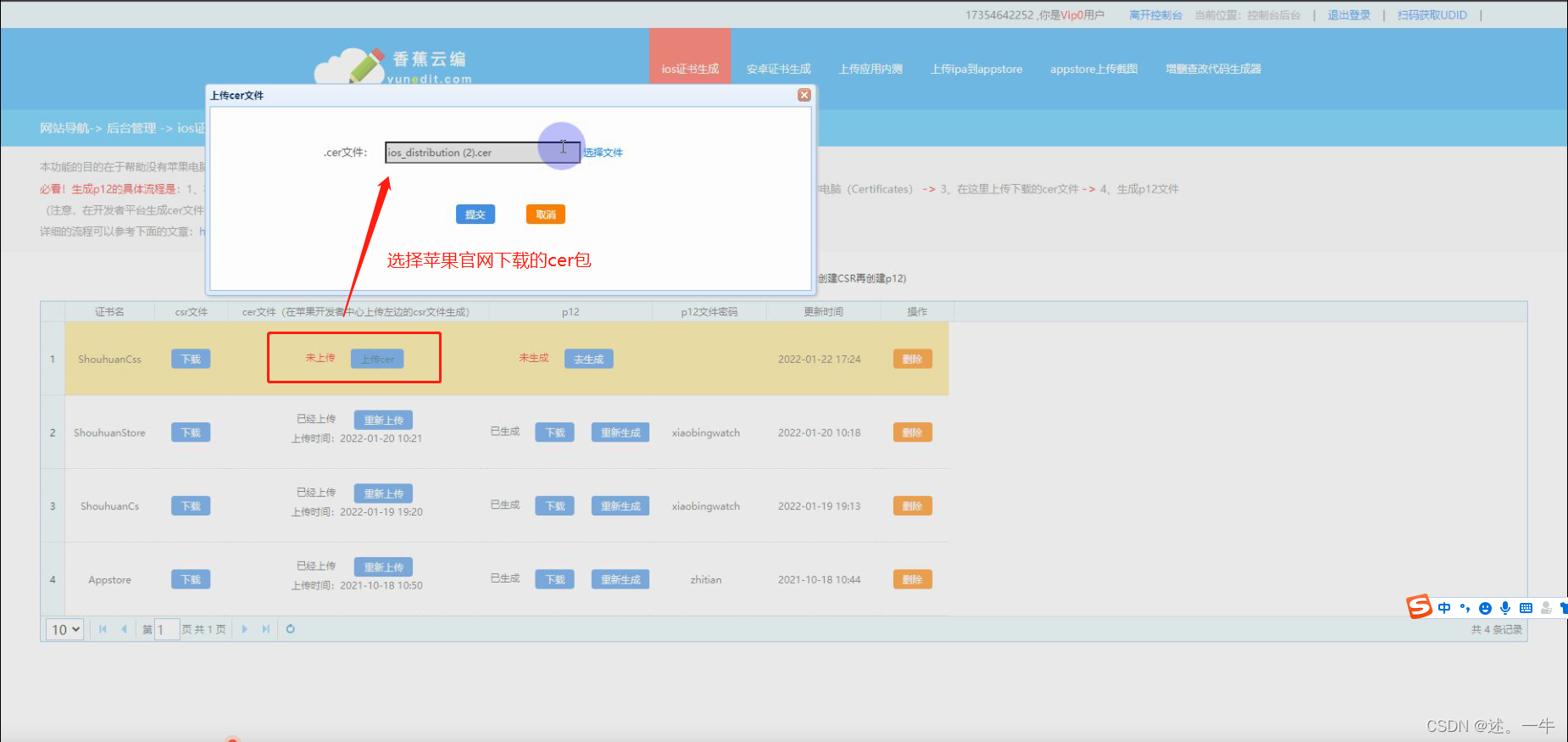This screenshot has height=742, width=1568.
Task: Click the .cer文件 file name field
Action: coord(482,153)
